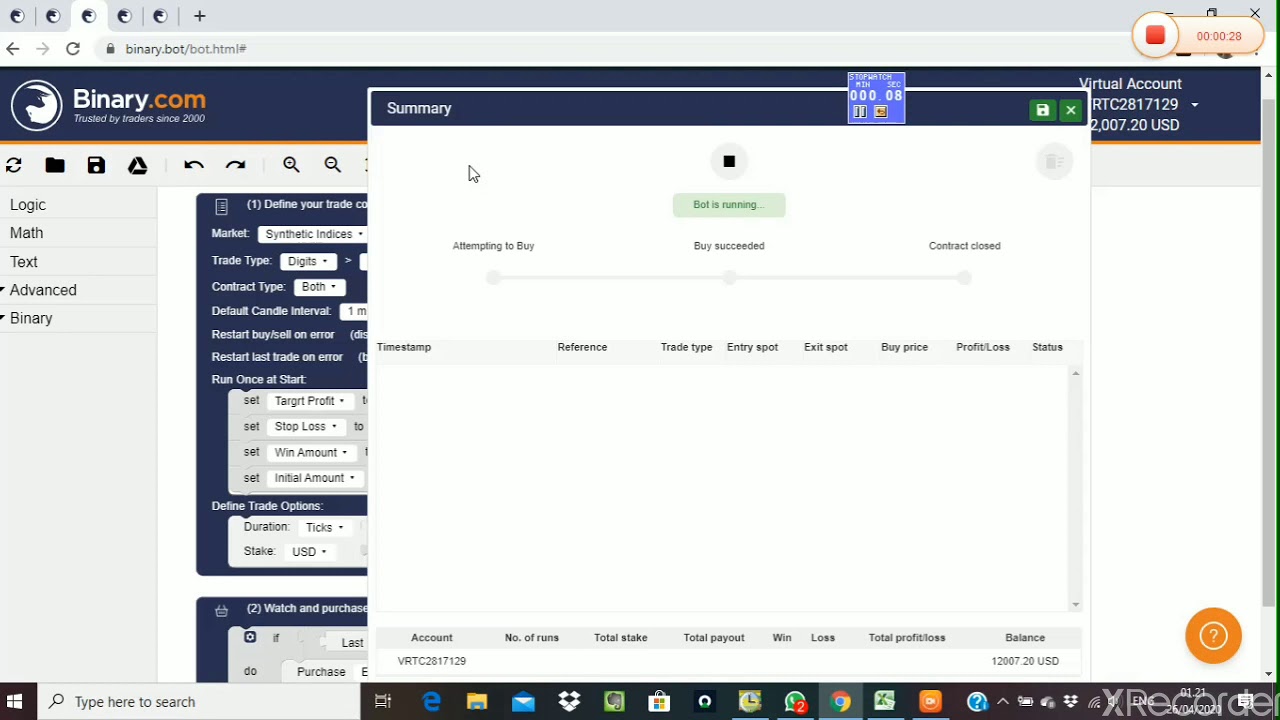The image size is (1280, 720).
Task: Open the Synthetic Indices market dropdown
Action: [x=314, y=234]
